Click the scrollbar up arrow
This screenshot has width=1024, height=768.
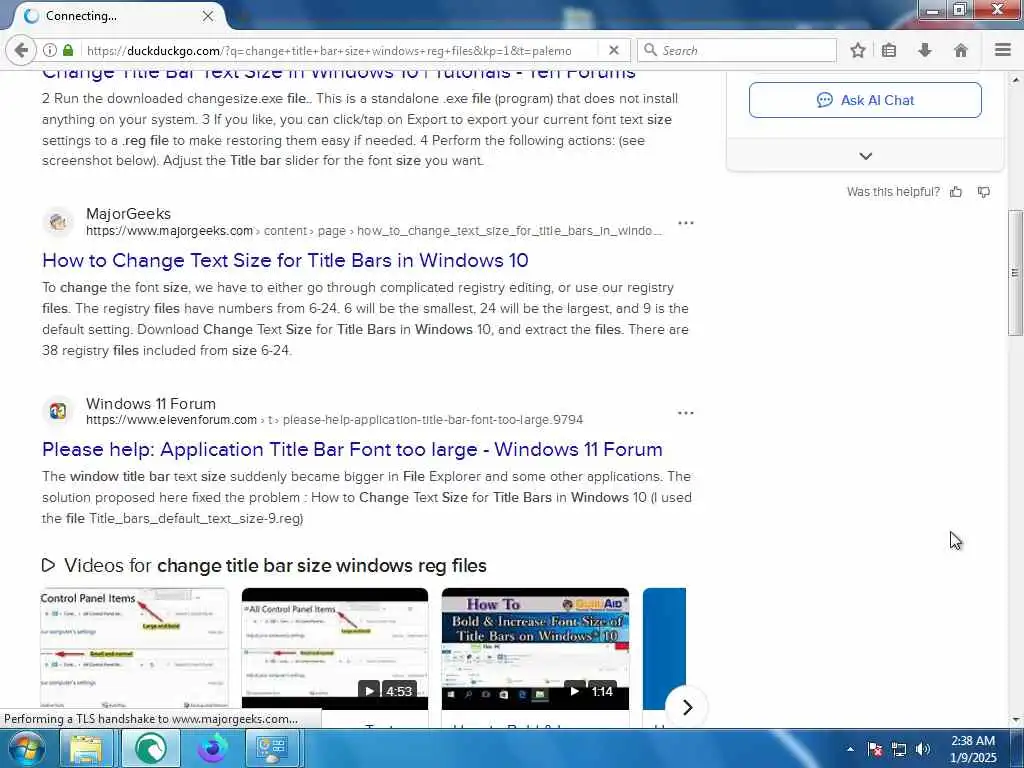tap(1015, 80)
